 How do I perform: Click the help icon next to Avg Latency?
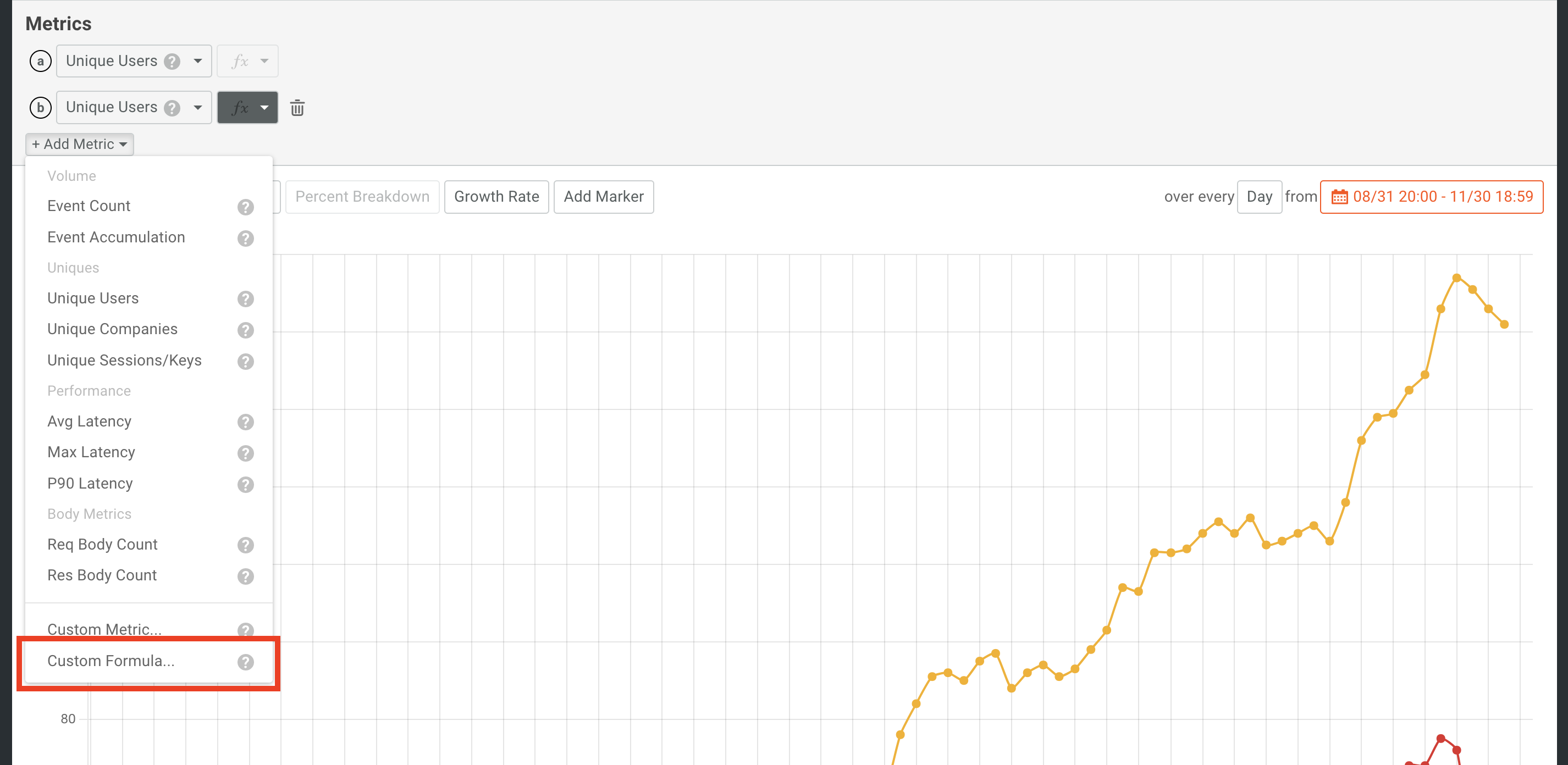(245, 422)
